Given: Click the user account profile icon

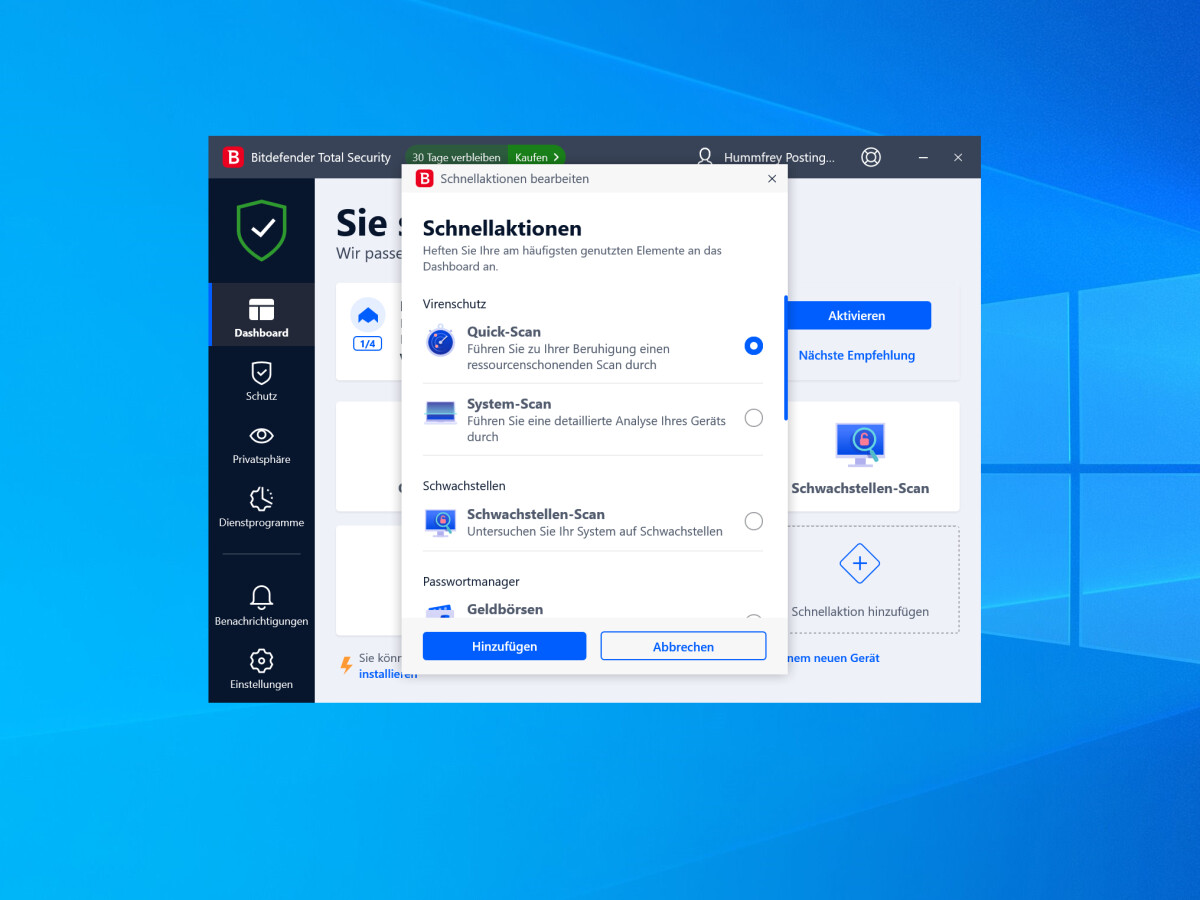Looking at the screenshot, I should click(x=705, y=157).
